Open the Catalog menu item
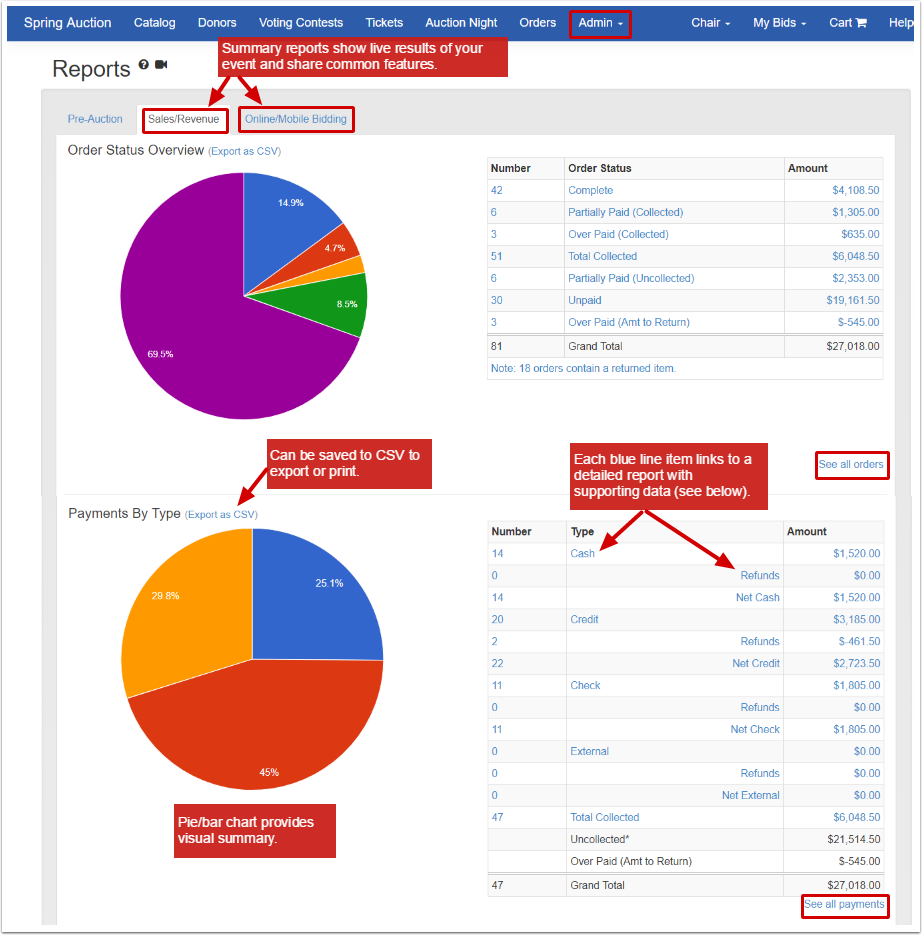The image size is (922, 935). 154,22
